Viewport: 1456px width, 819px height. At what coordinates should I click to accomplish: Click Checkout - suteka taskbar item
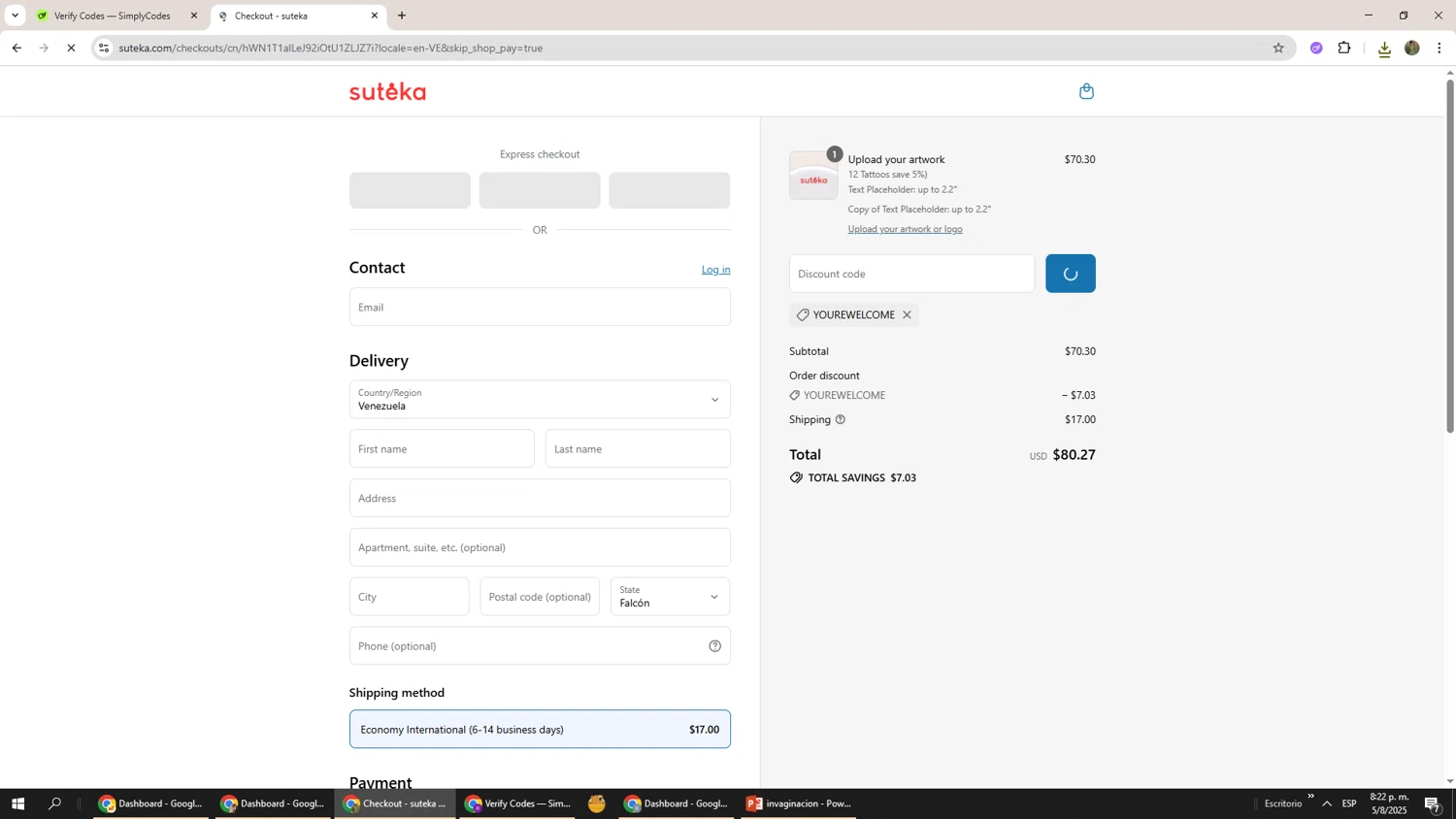pyautogui.click(x=395, y=803)
